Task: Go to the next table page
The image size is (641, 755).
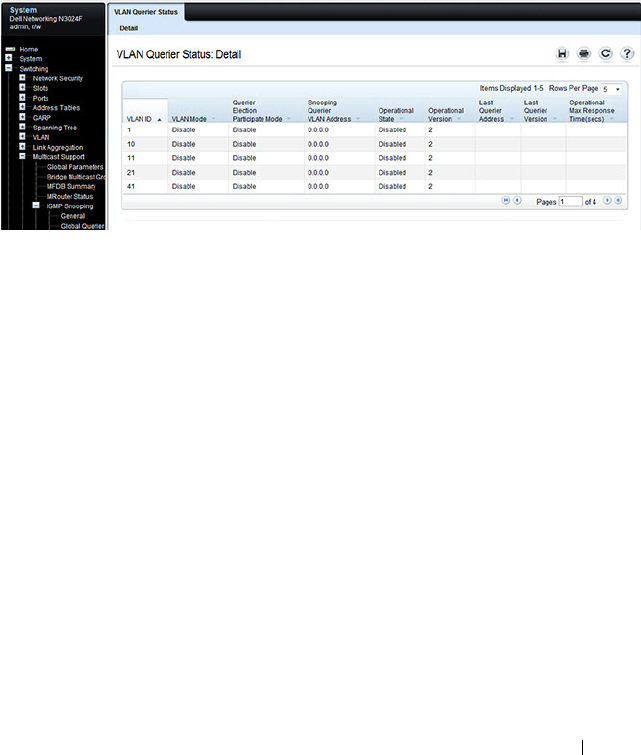Action: pos(607,200)
